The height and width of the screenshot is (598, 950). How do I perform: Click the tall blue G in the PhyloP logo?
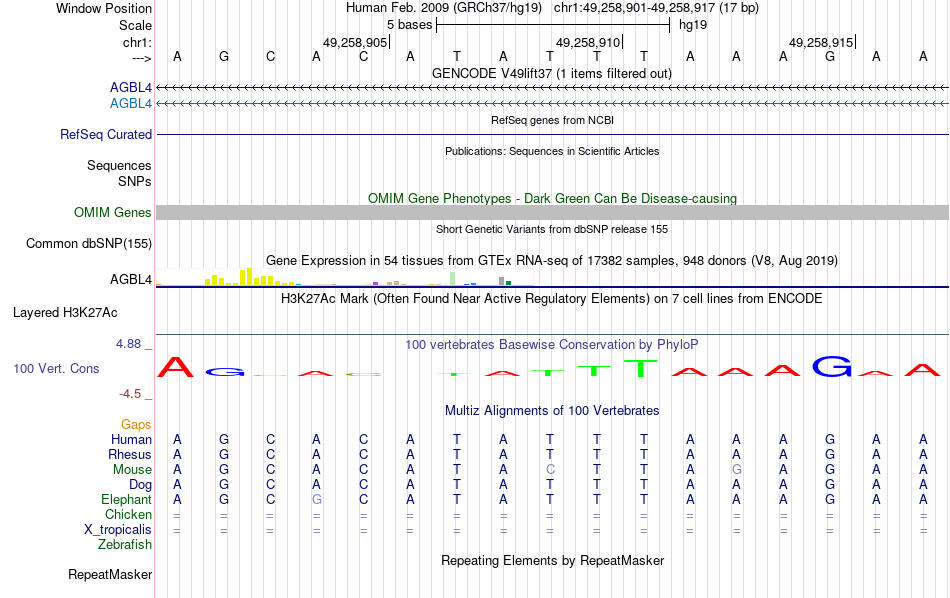point(832,366)
